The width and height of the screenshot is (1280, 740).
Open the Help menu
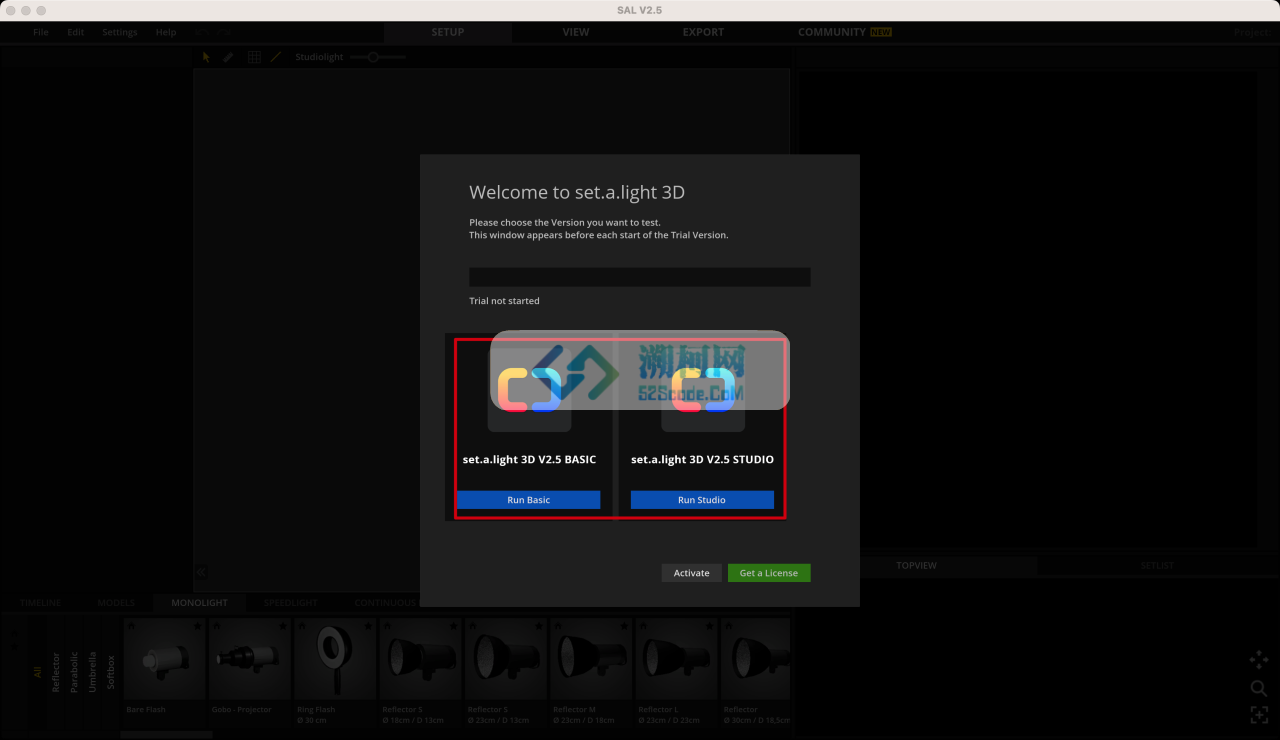point(166,32)
